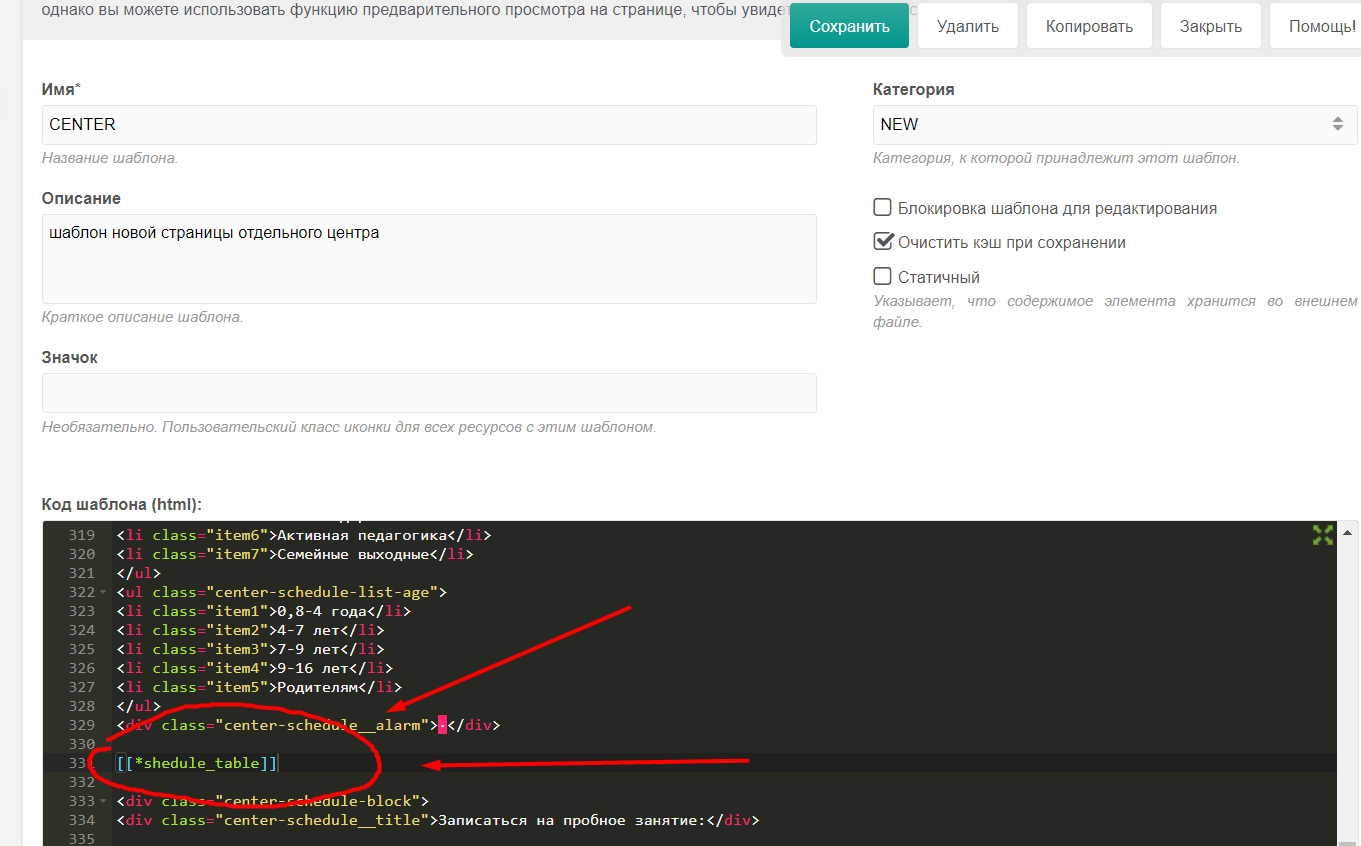This screenshot has width=1361, height=846.
Task: Click code line containing 0,8-4 года
Action: tap(263, 611)
